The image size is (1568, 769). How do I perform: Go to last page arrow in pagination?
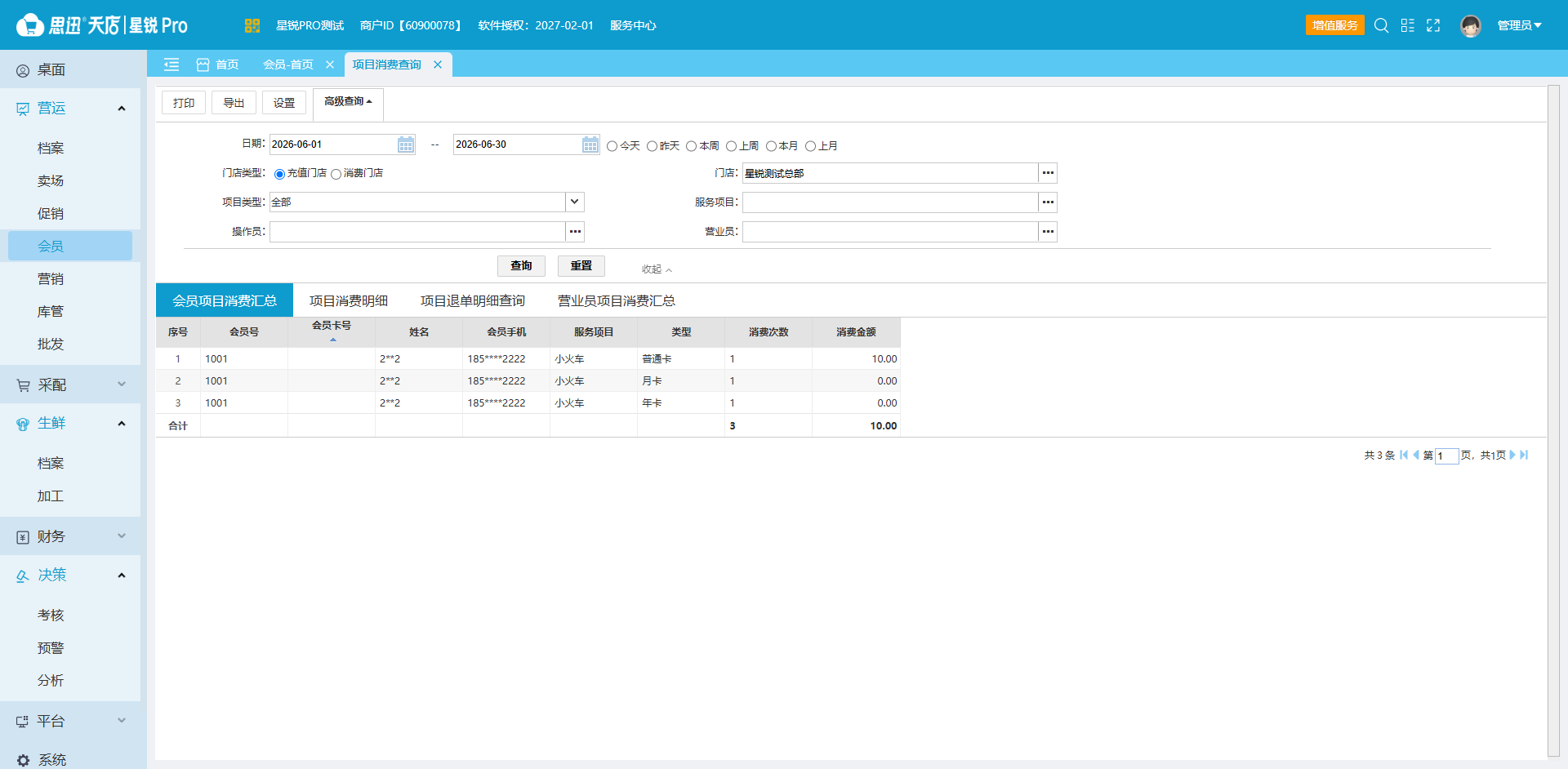[x=1524, y=455]
